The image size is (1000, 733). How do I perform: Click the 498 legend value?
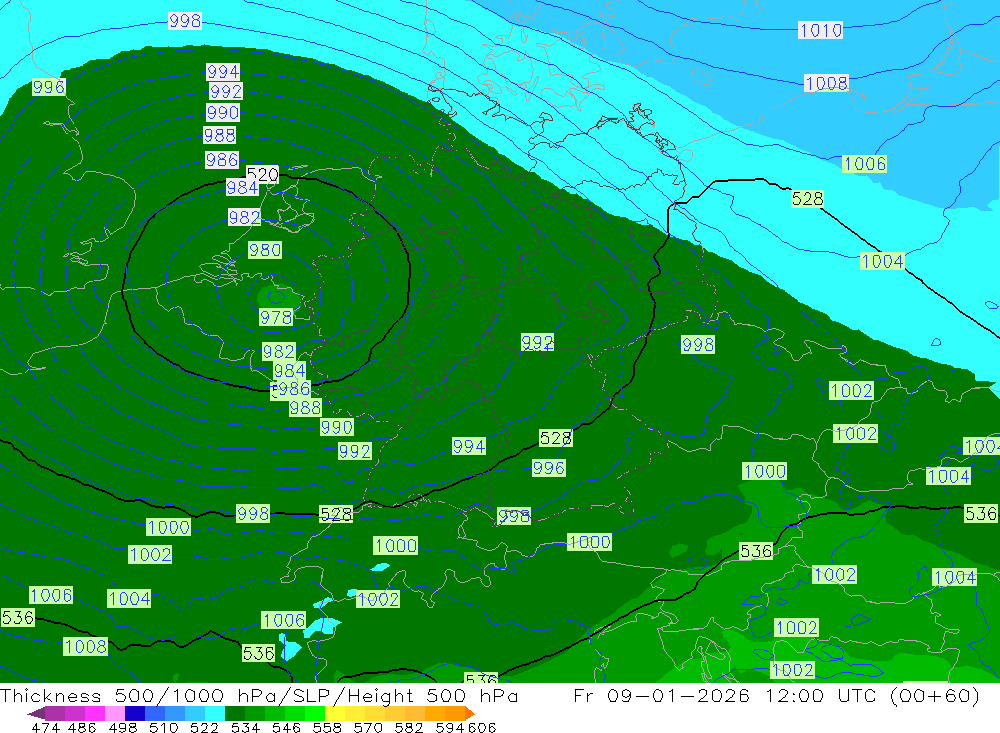(121, 727)
